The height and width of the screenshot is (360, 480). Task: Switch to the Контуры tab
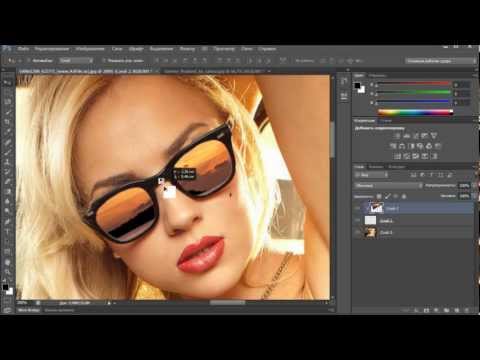(x=397, y=166)
